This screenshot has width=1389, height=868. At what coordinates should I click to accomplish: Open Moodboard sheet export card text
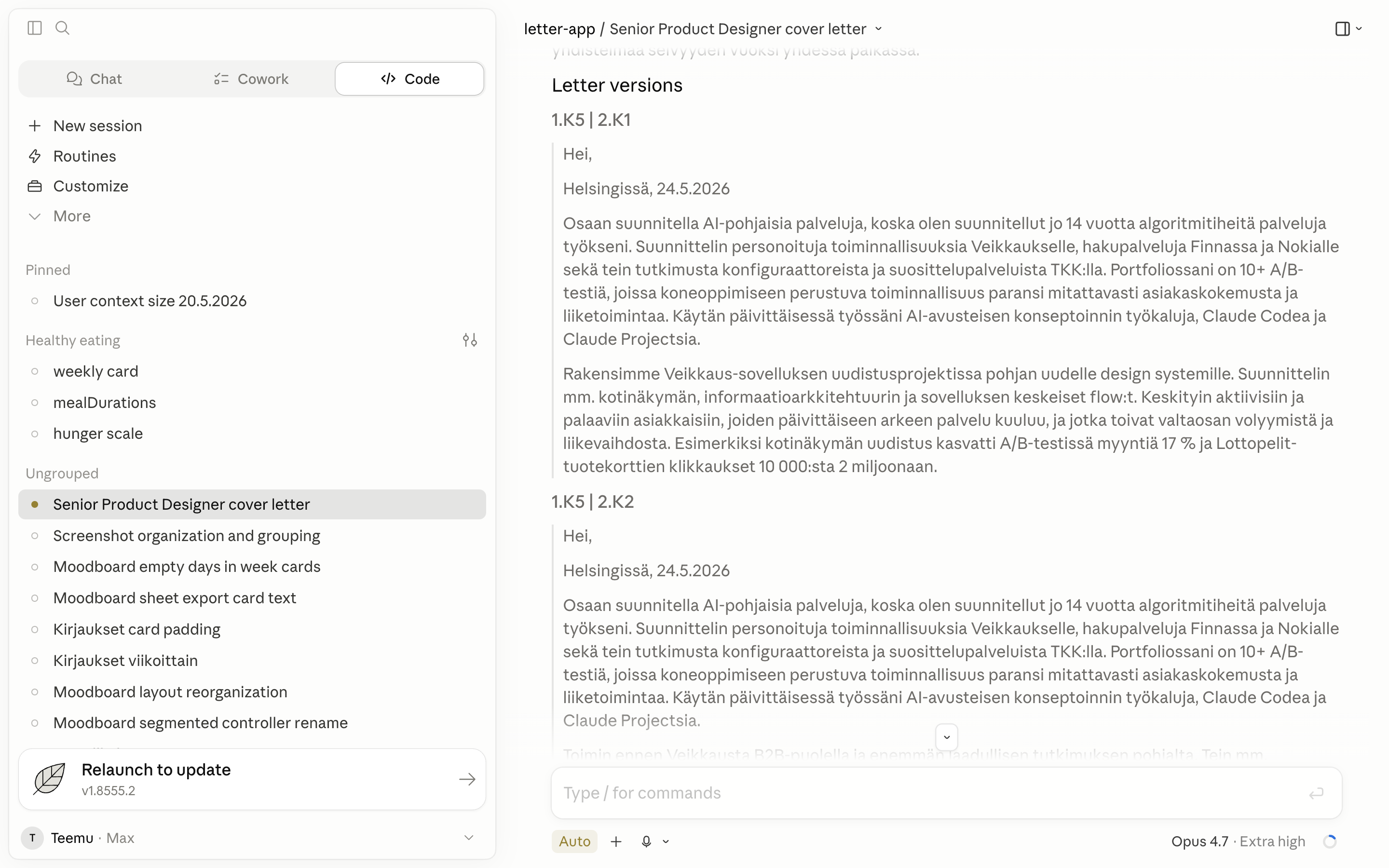(x=252, y=598)
